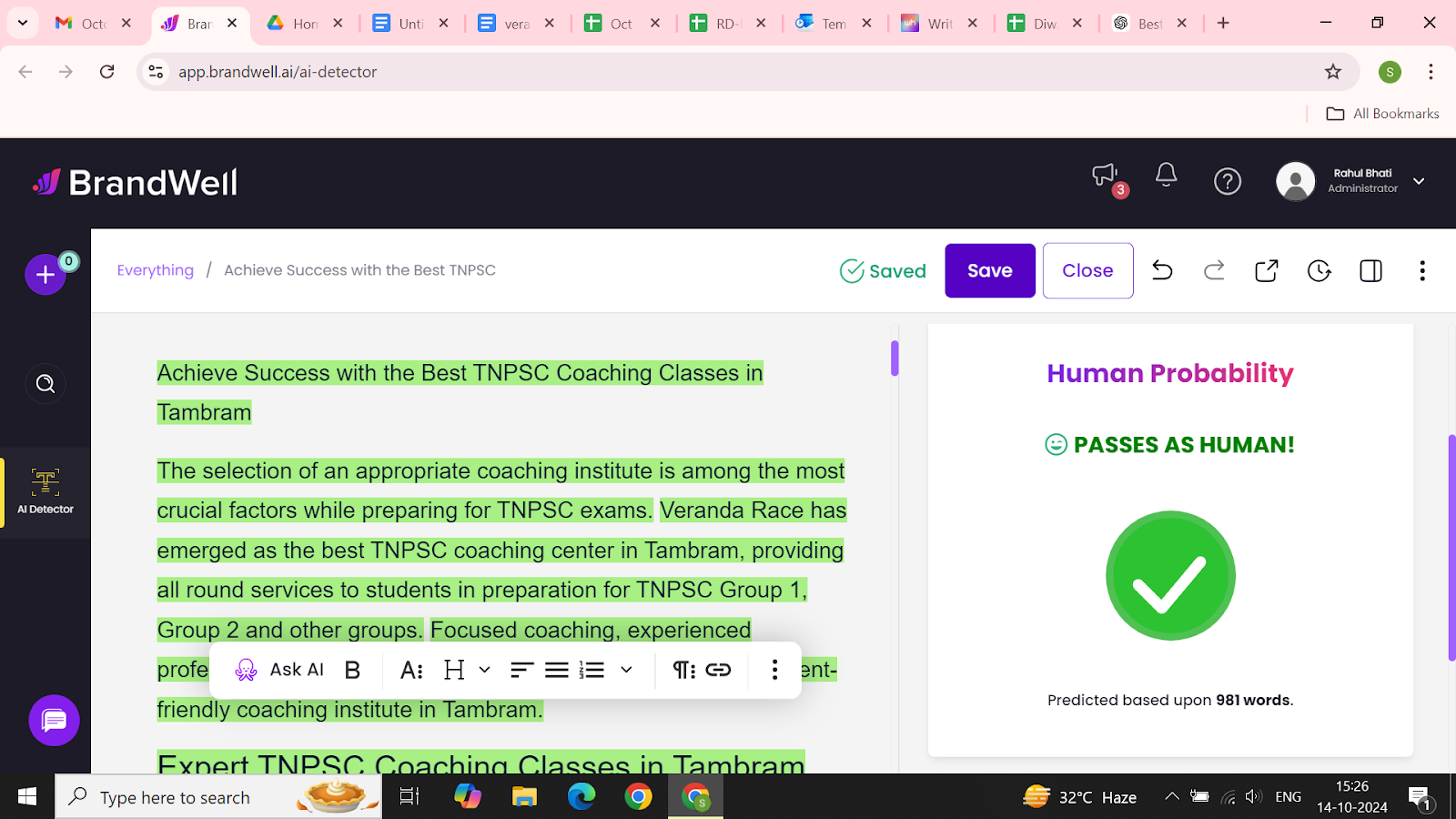The image size is (1456, 819).
Task: Apply heading format with the H icon
Action: point(454,670)
